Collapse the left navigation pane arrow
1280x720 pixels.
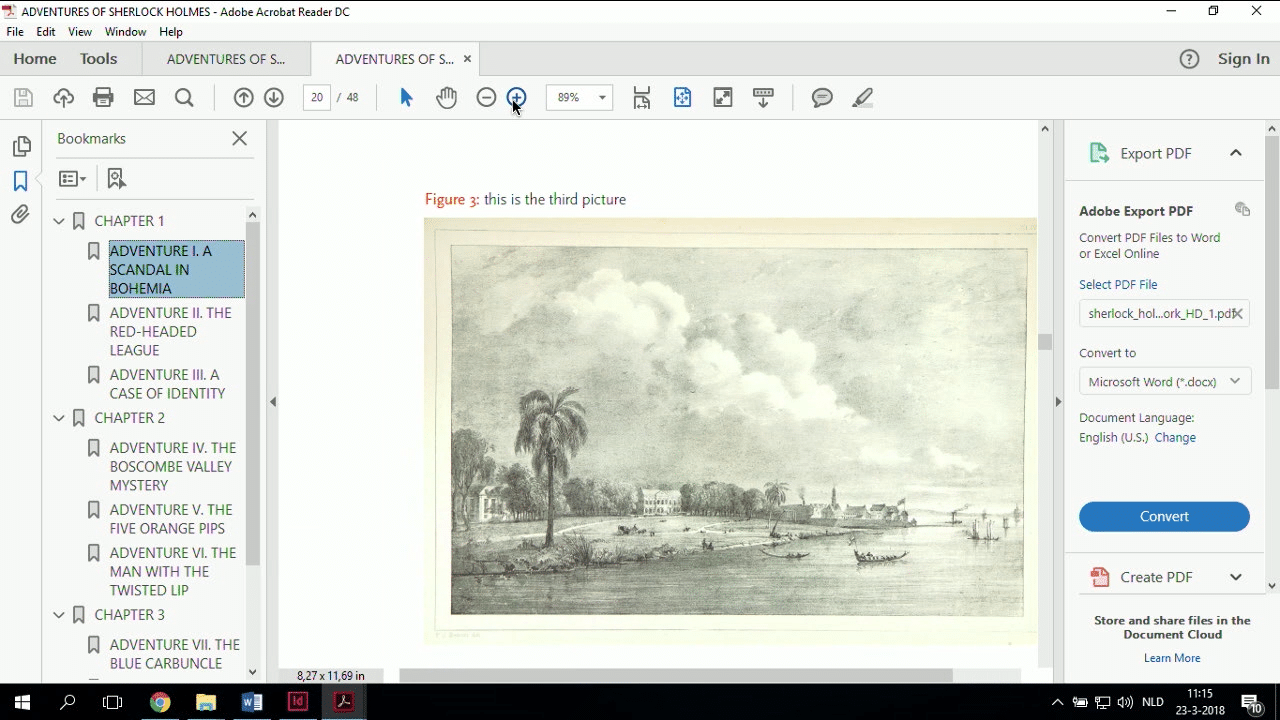coord(272,402)
